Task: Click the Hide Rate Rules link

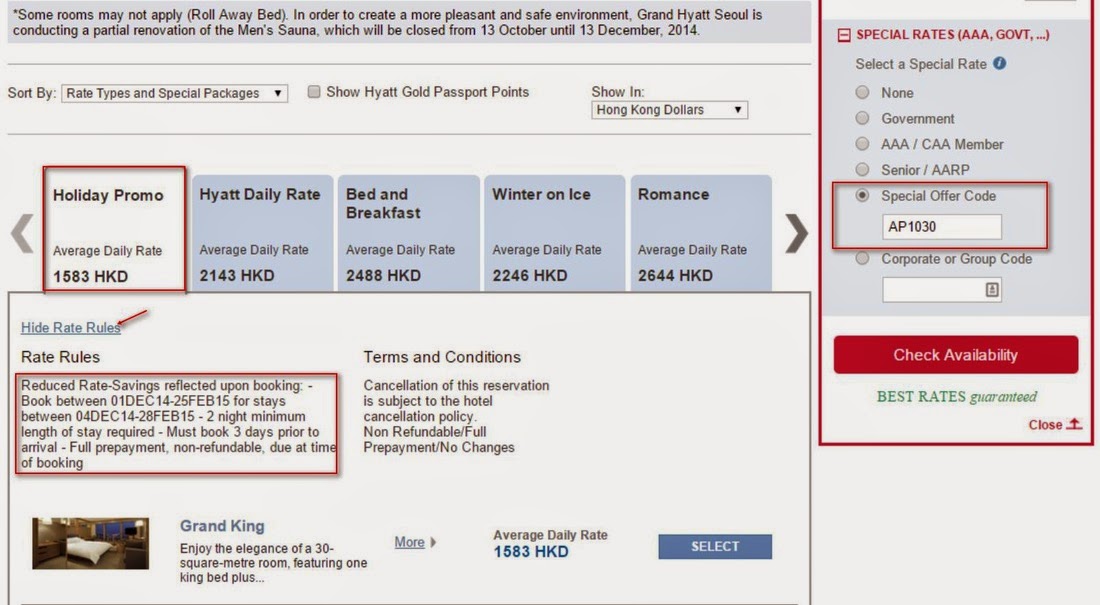Action: tap(70, 328)
